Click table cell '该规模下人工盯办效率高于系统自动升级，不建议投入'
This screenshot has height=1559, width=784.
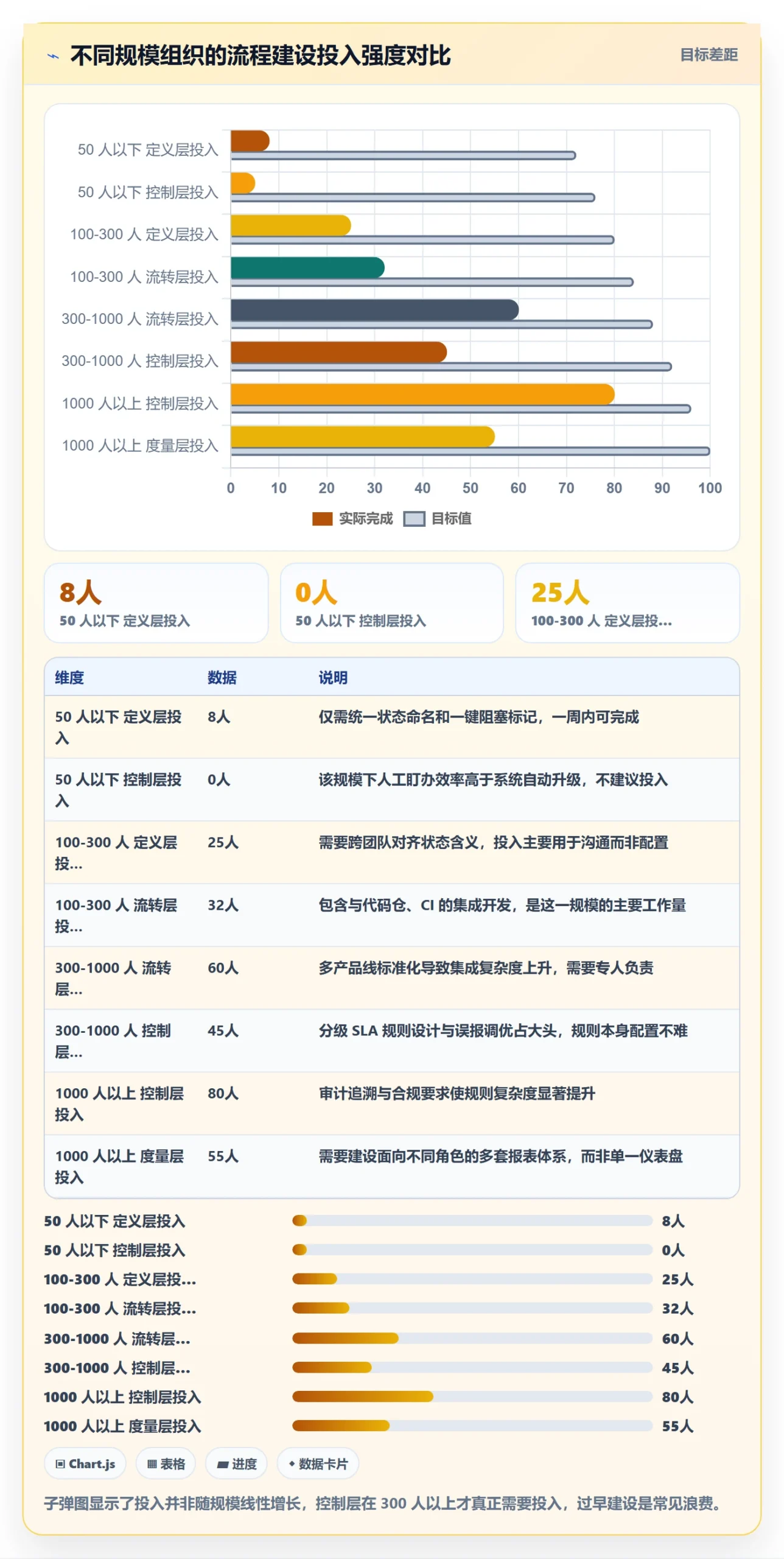493,779
